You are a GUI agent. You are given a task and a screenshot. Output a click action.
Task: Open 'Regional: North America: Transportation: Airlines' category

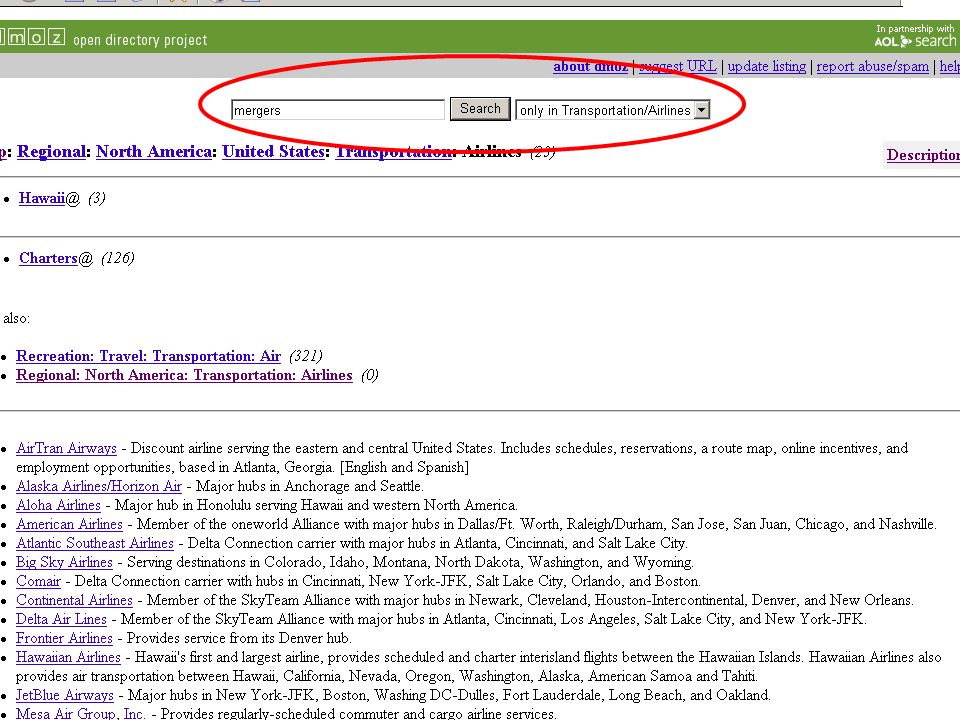click(x=184, y=375)
